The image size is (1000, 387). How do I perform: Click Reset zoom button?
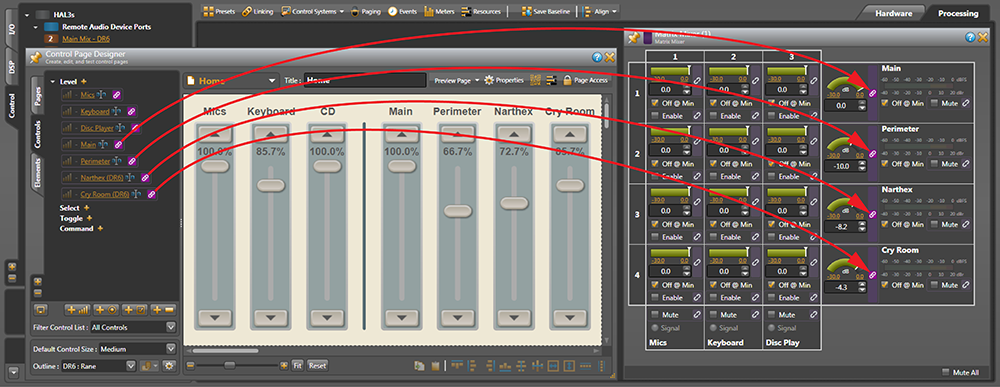point(317,366)
